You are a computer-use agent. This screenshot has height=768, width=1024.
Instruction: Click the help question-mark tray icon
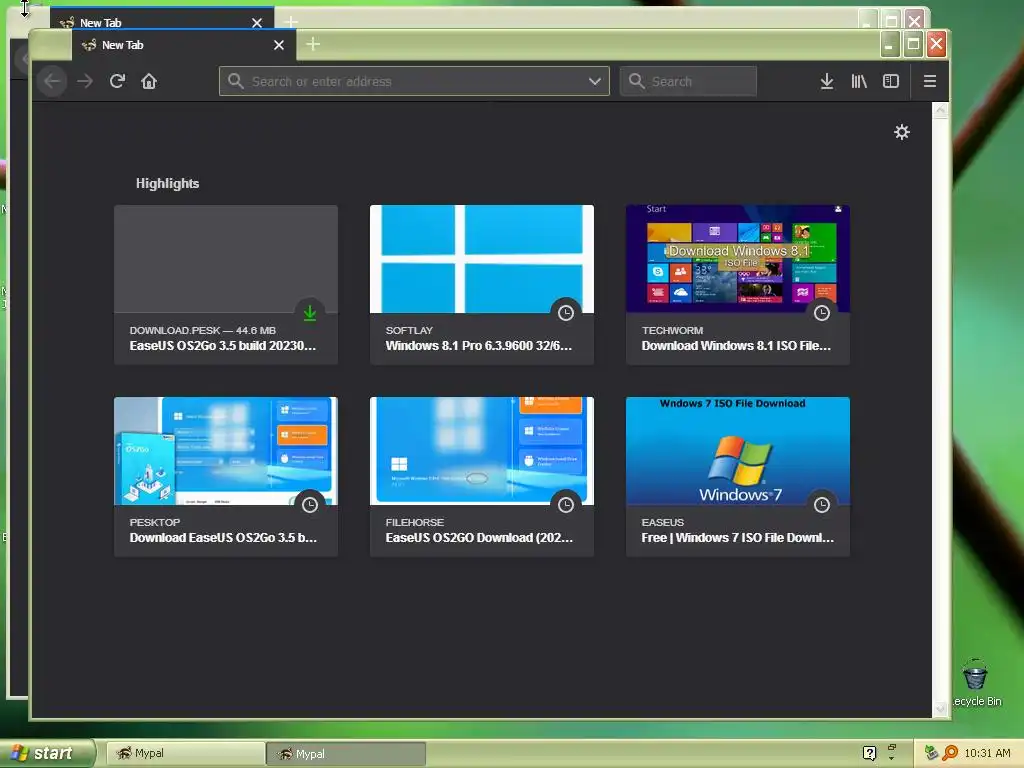(869, 754)
